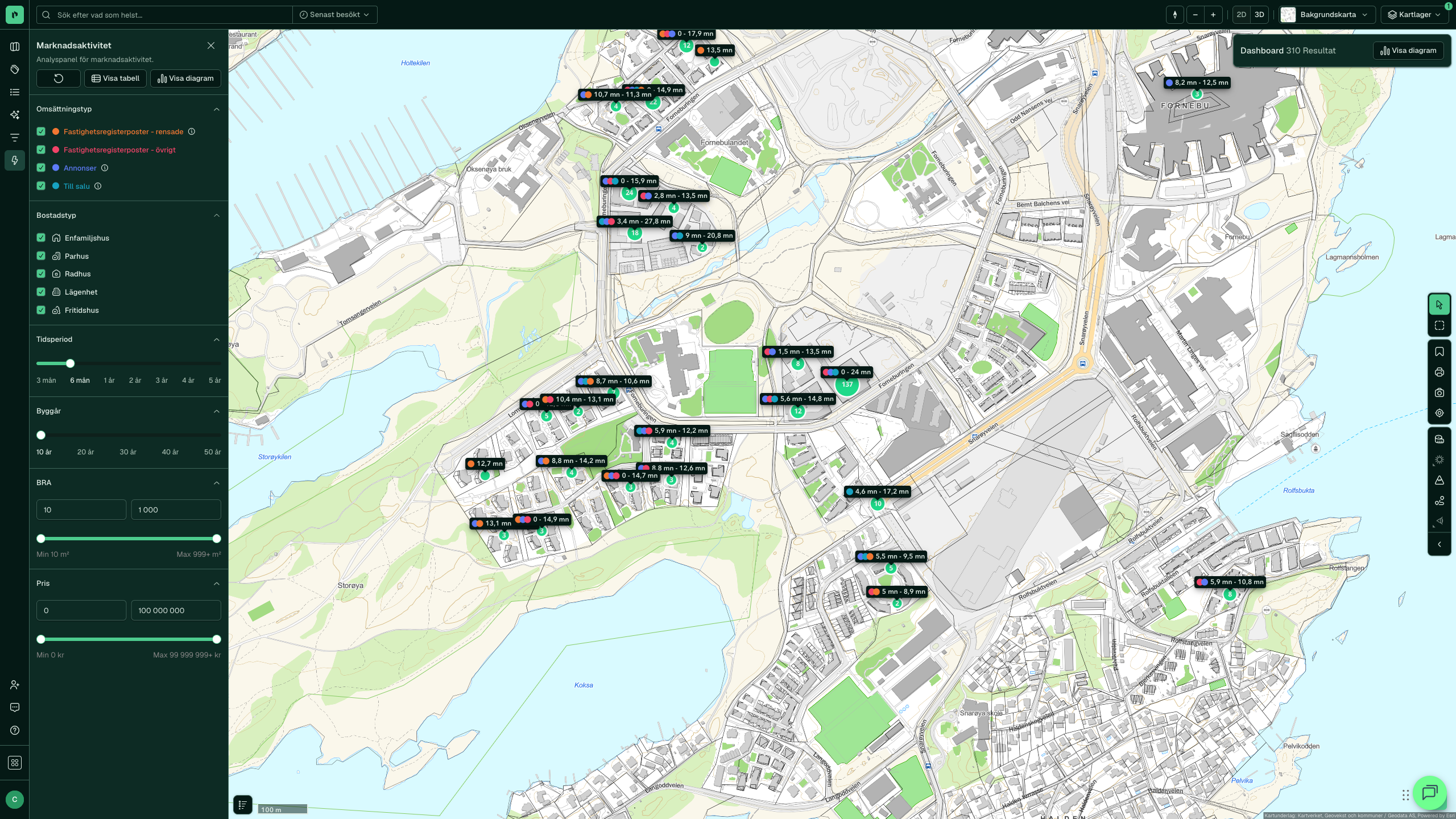
Task: Open the chat bubble button
Action: click(x=1430, y=792)
